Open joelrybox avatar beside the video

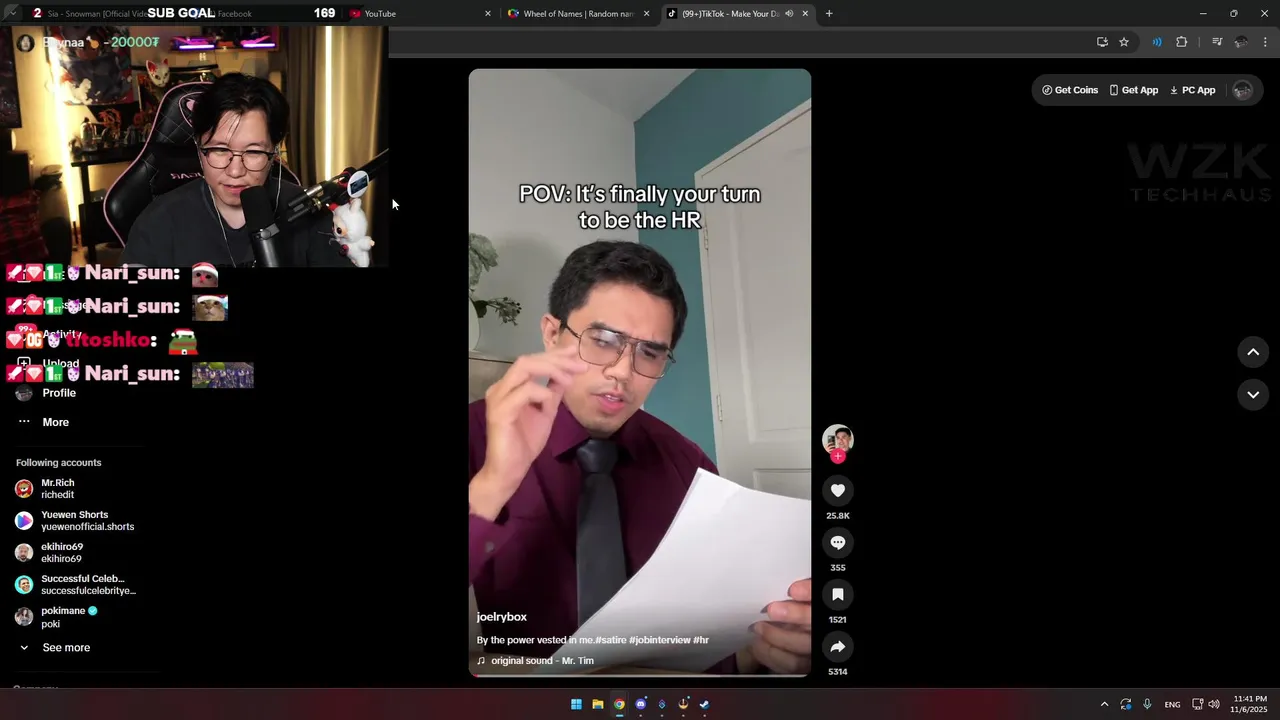click(838, 439)
